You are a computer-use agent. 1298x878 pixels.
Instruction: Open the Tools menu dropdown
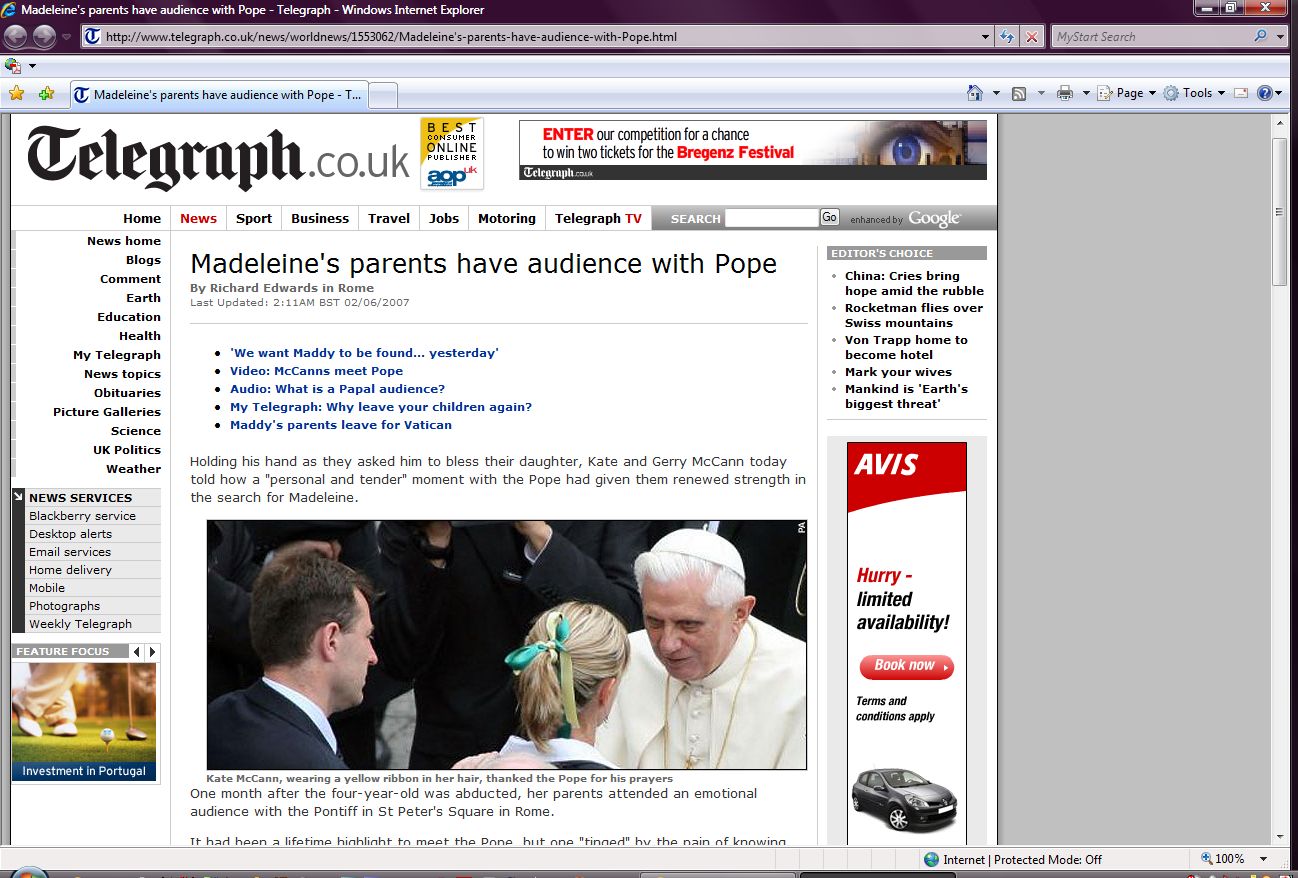(x=1196, y=93)
